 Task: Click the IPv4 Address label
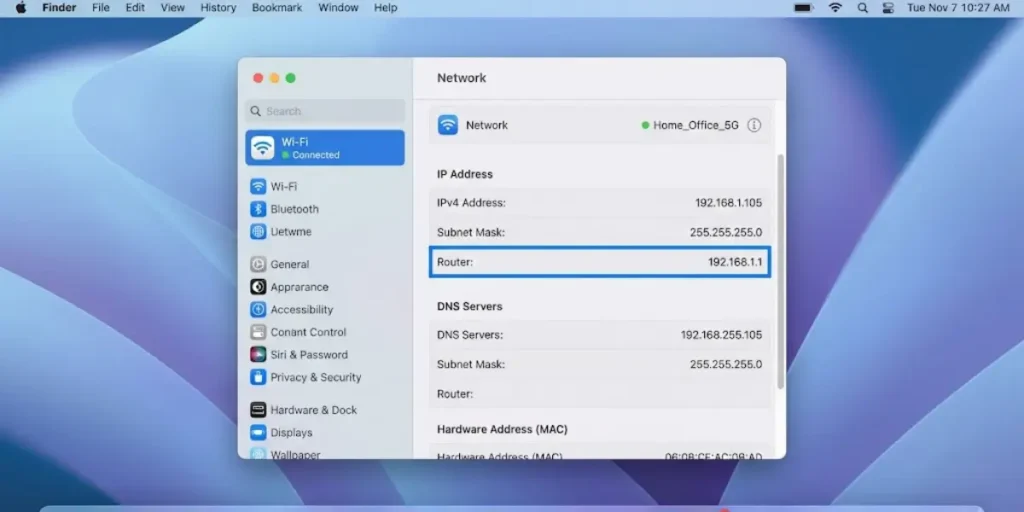472,202
